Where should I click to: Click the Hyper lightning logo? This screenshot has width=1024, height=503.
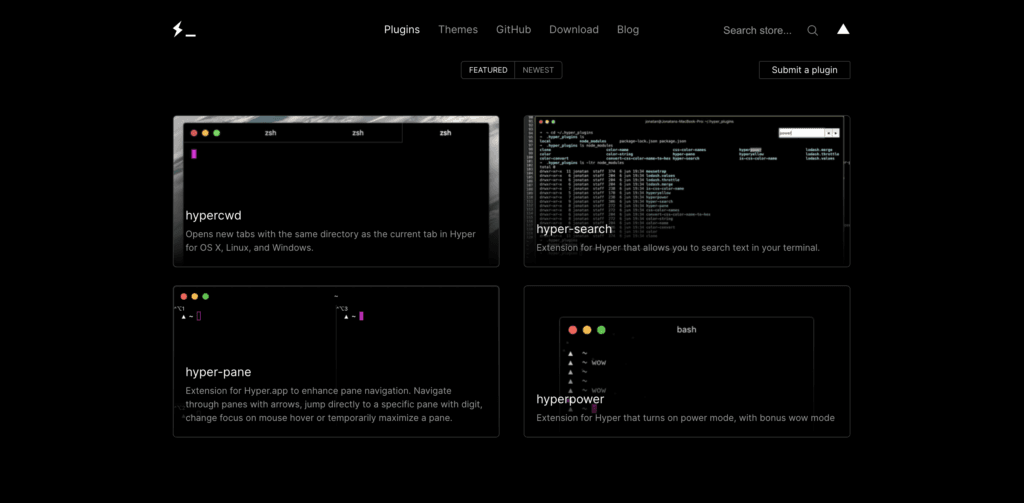(184, 29)
